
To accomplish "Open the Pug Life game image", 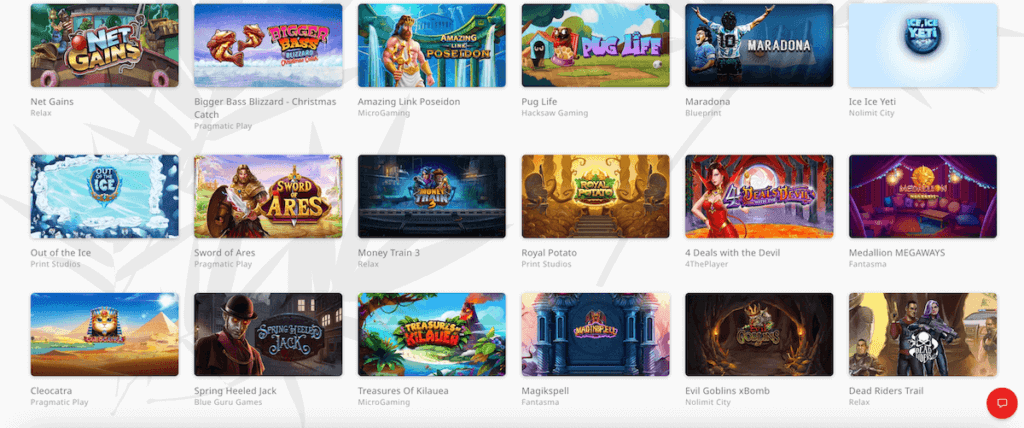I will (x=596, y=46).
